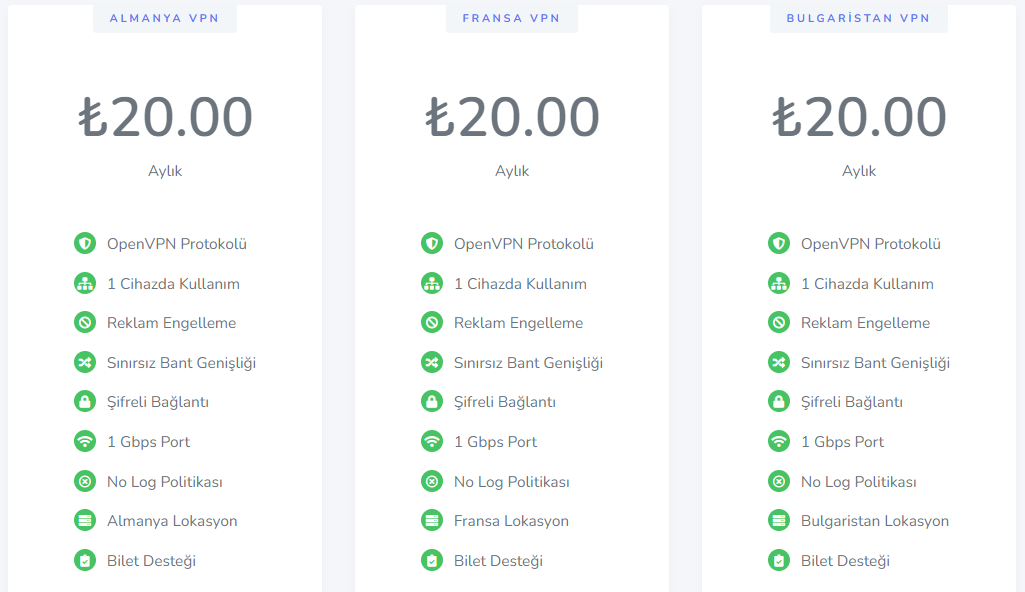Click the ₺20.00 price on Almanya VPN card
This screenshot has height=592, width=1025.
(x=165, y=117)
